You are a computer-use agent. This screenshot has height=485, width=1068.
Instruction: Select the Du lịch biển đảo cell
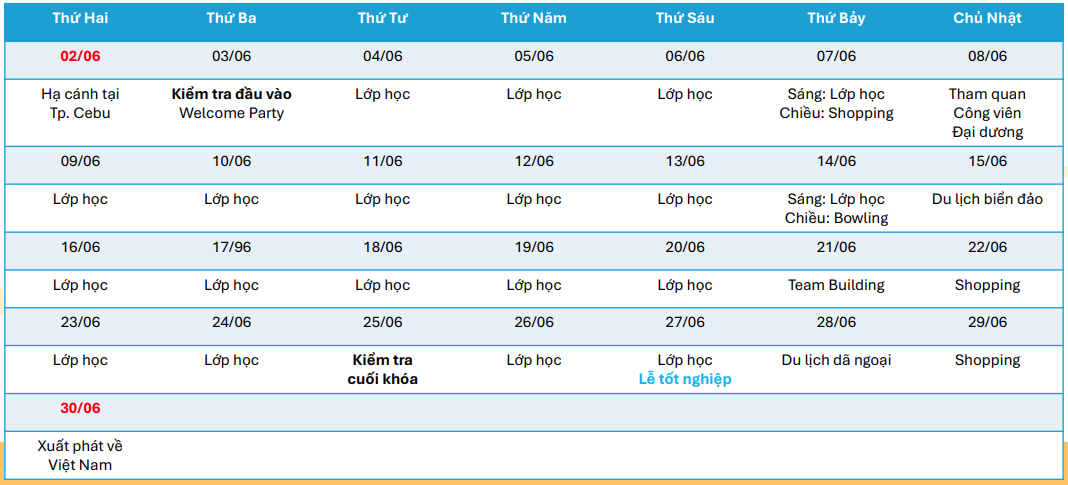(x=987, y=199)
